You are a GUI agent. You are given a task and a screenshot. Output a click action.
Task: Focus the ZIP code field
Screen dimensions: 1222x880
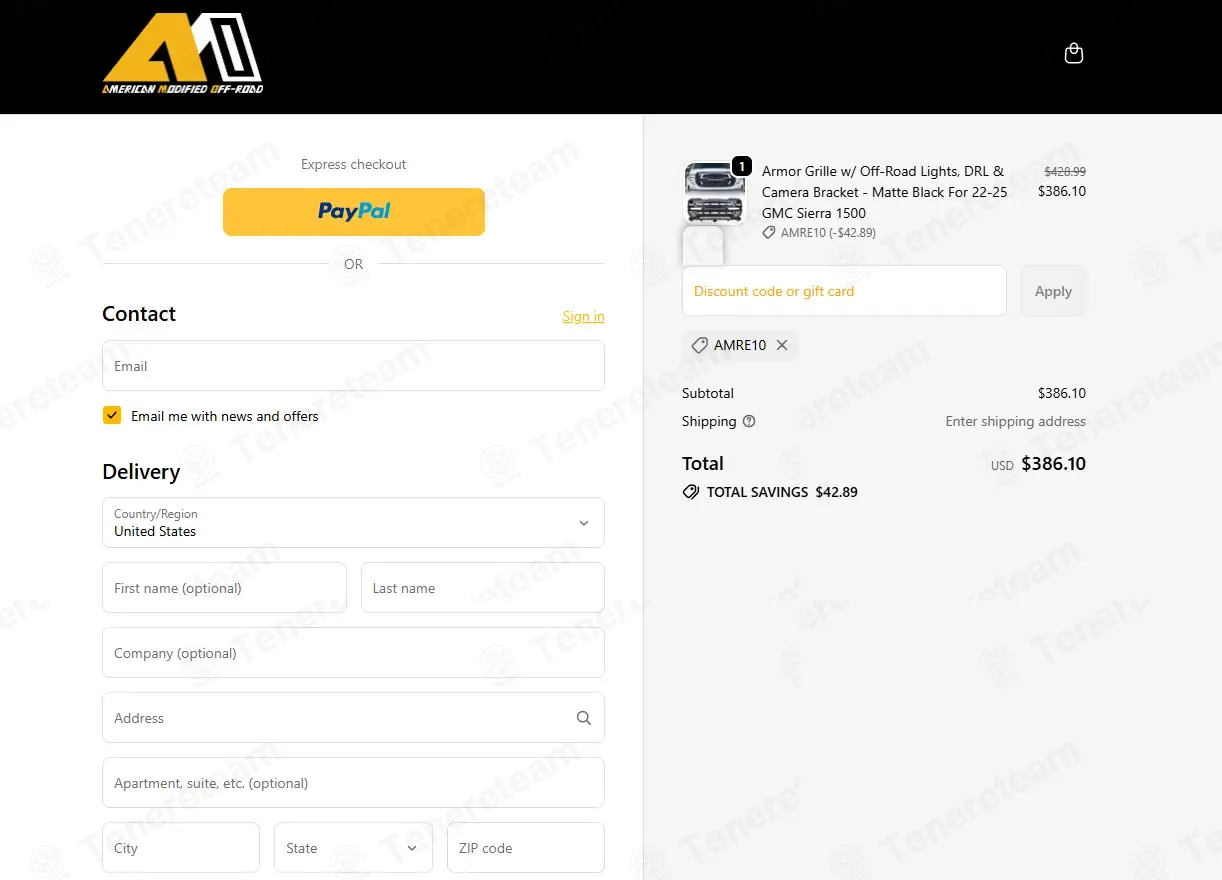pos(526,848)
